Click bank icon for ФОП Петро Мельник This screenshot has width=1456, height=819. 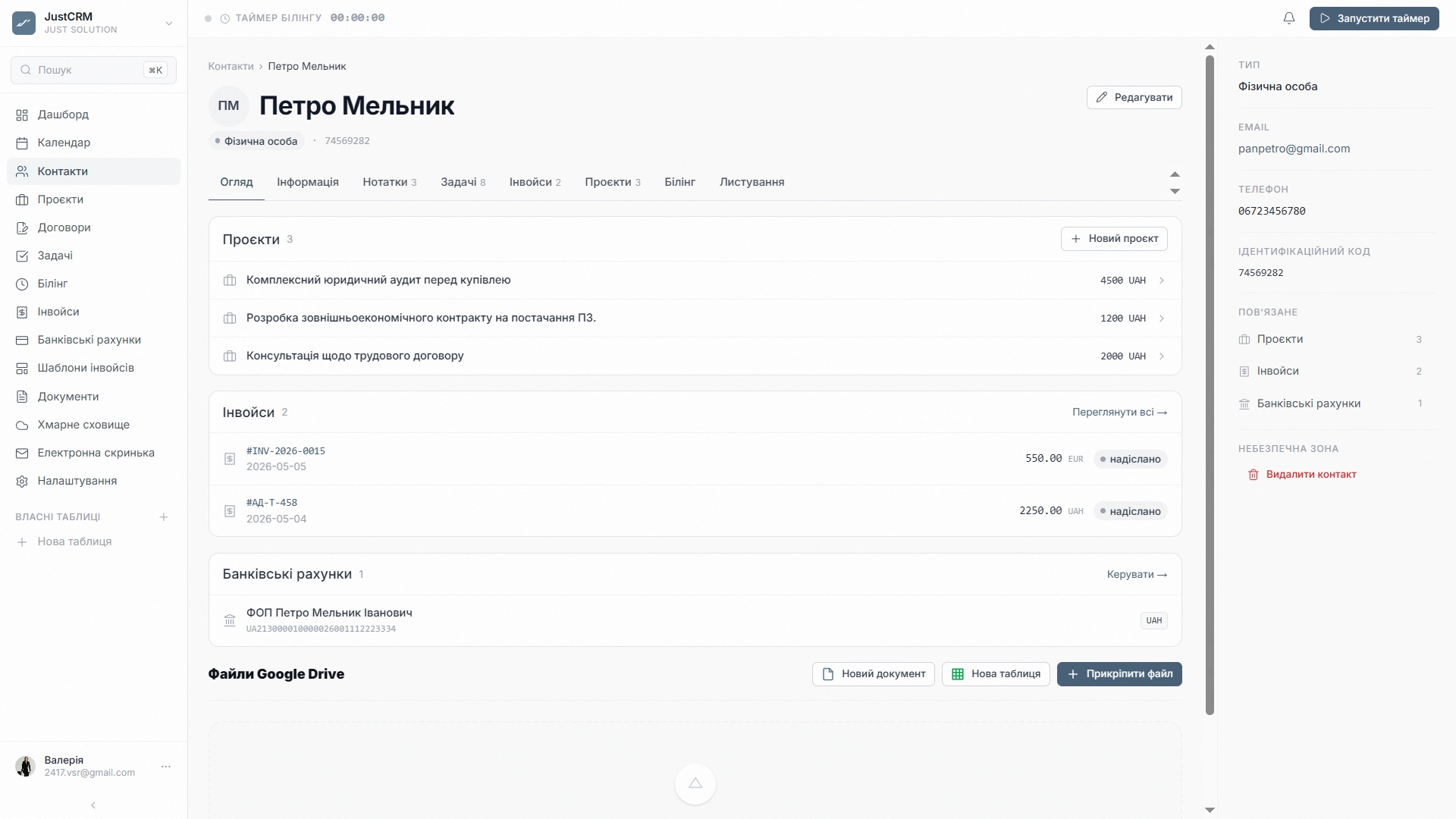[x=230, y=620]
